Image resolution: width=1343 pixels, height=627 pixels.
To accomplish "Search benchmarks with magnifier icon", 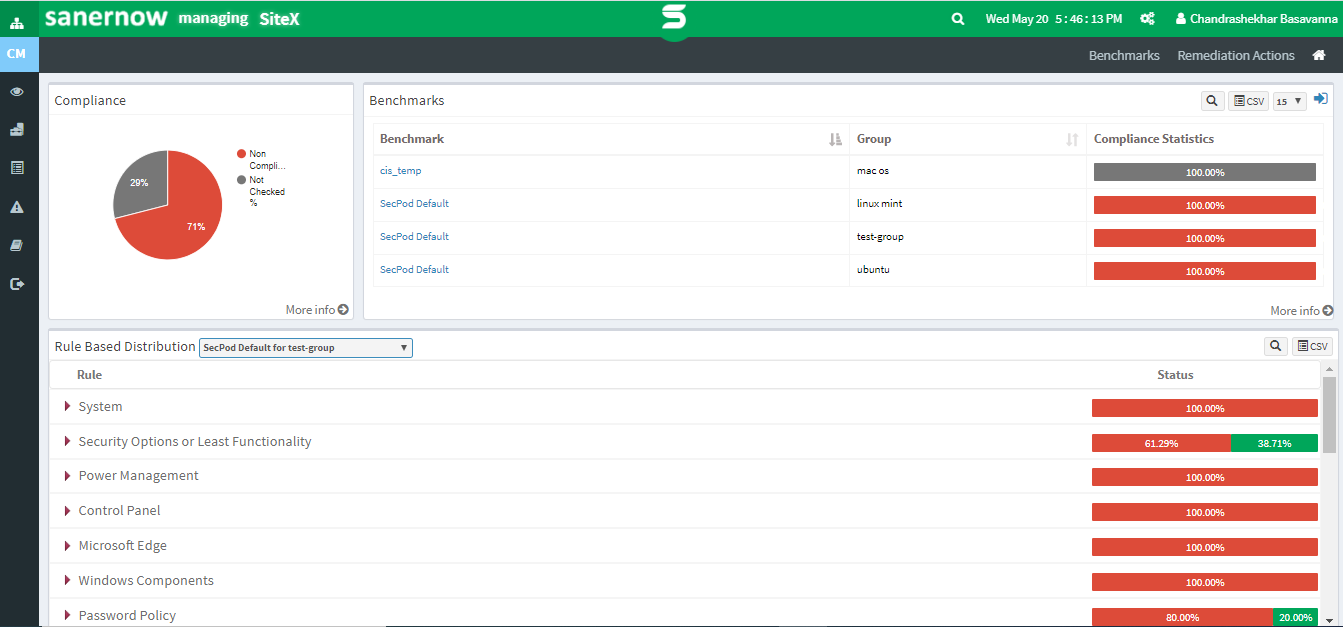I will (1212, 101).
